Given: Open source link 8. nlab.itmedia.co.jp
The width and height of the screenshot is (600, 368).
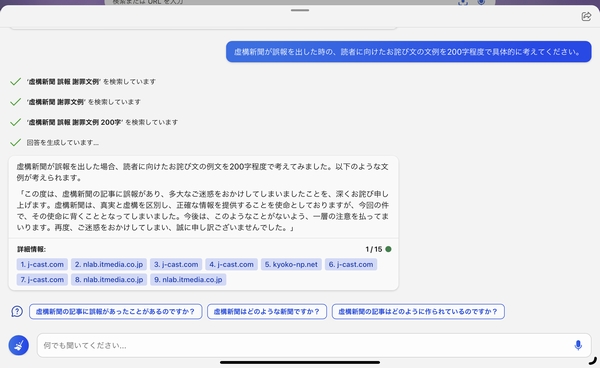Looking at the screenshot, I should [x=109, y=280].
